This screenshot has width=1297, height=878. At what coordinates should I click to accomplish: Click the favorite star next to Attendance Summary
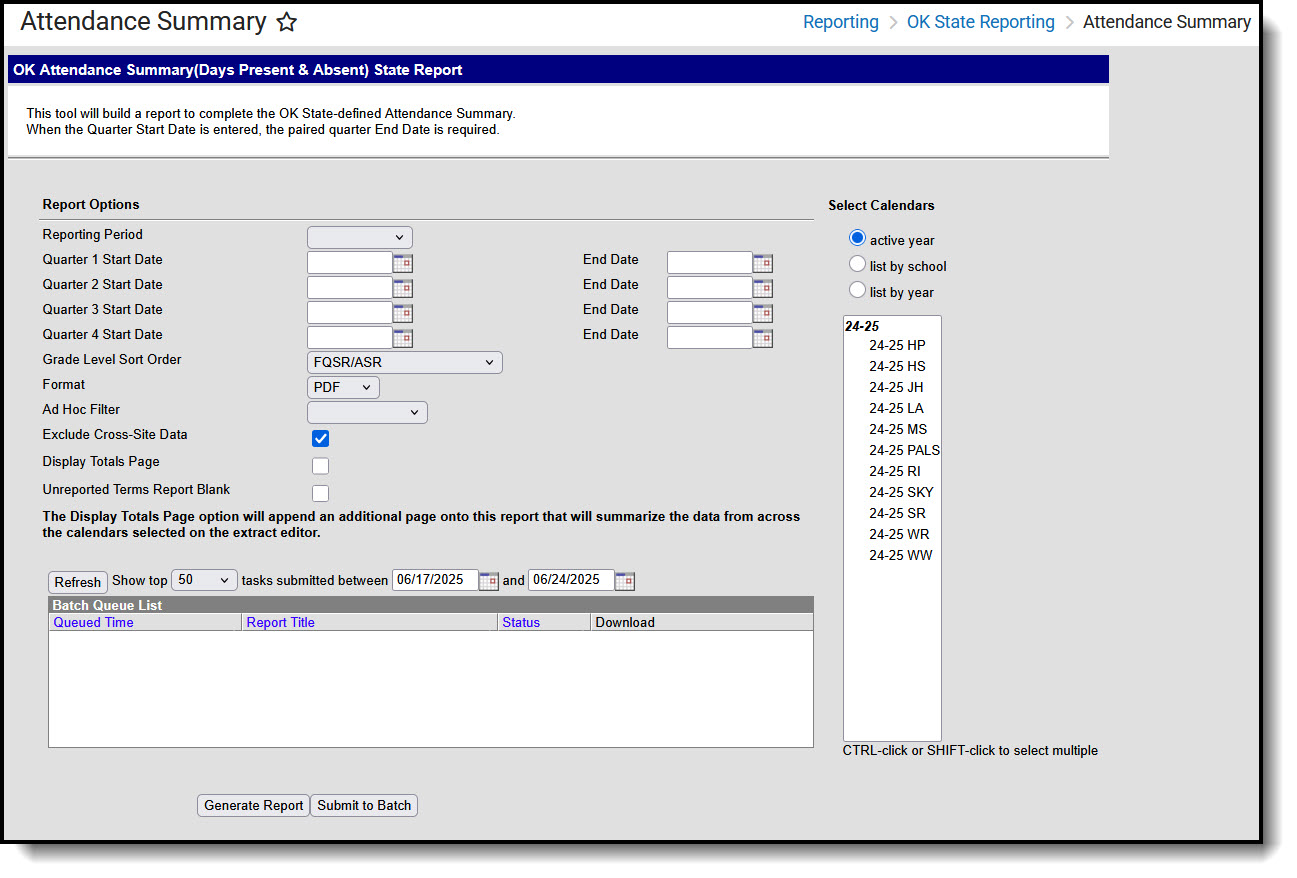coord(286,22)
